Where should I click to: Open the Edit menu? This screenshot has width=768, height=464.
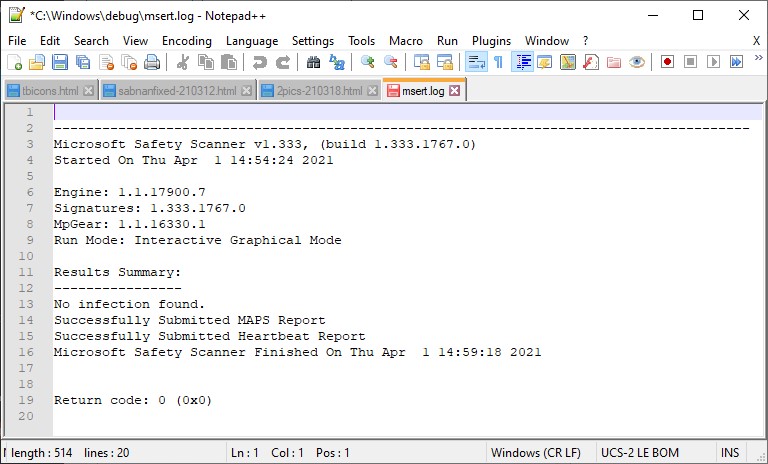point(50,41)
